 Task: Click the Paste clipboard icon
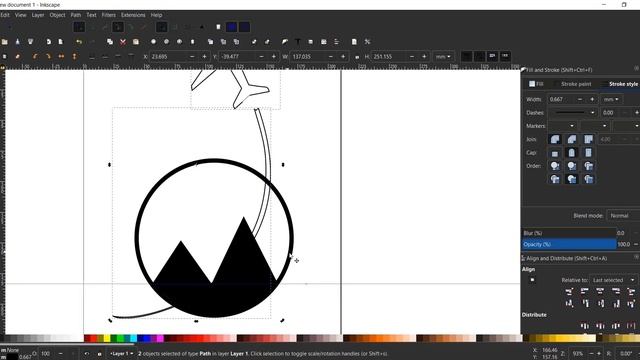point(136,42)
